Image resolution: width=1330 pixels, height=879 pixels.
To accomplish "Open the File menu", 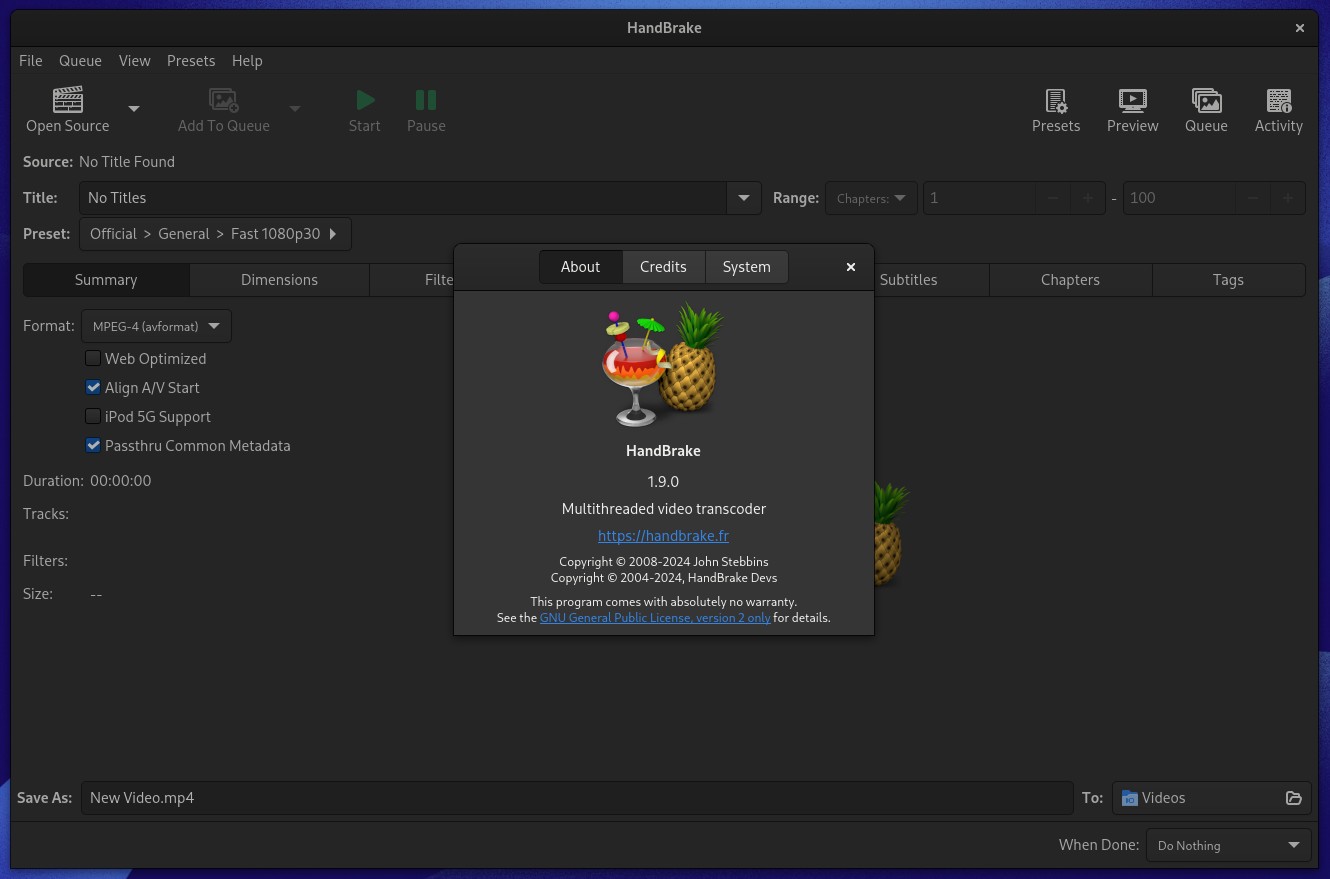I will tap(31, 61).
